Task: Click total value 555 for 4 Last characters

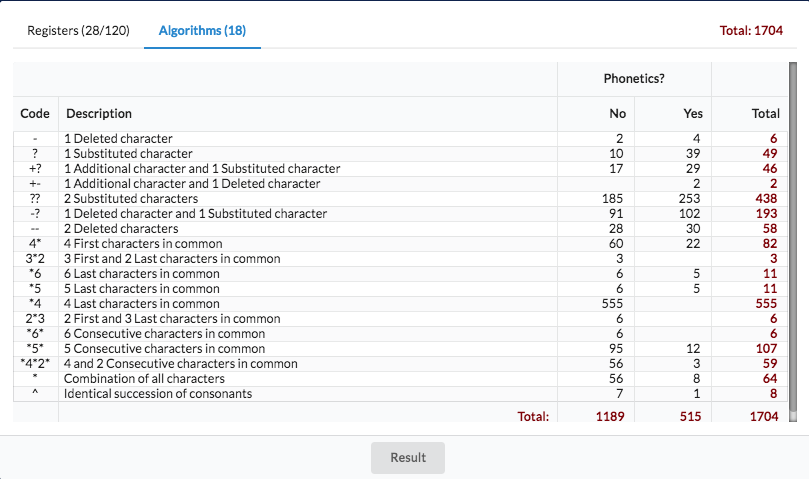Action: (x=766, y=304)
